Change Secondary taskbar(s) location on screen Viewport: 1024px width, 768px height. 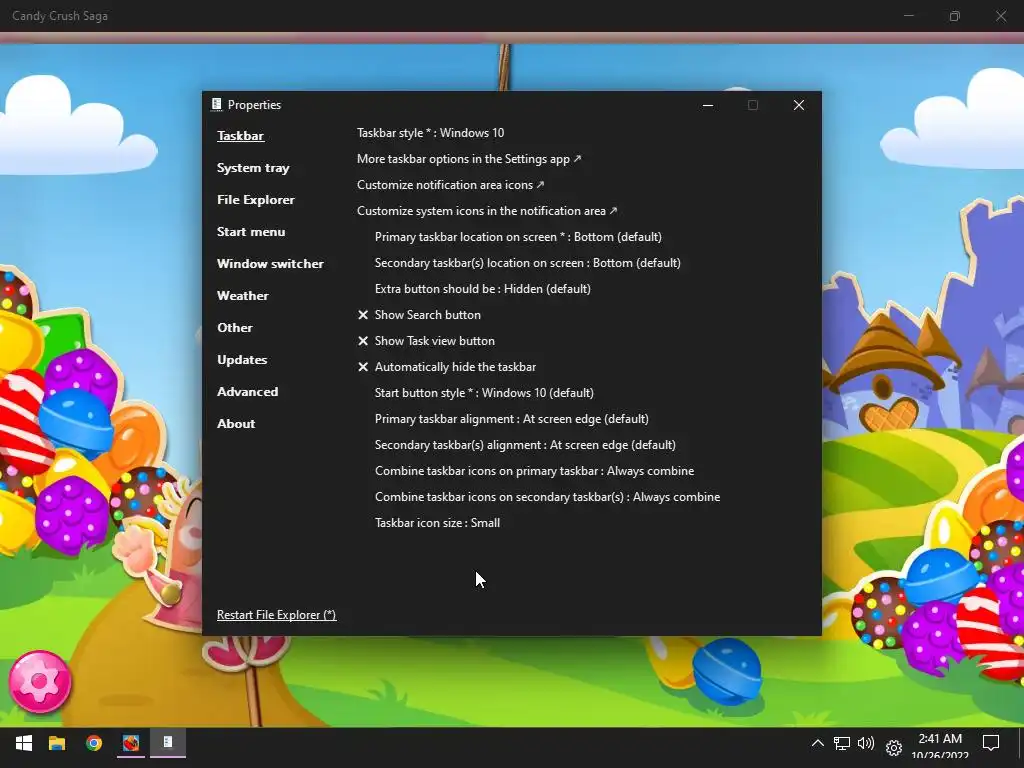click(528, 263)
